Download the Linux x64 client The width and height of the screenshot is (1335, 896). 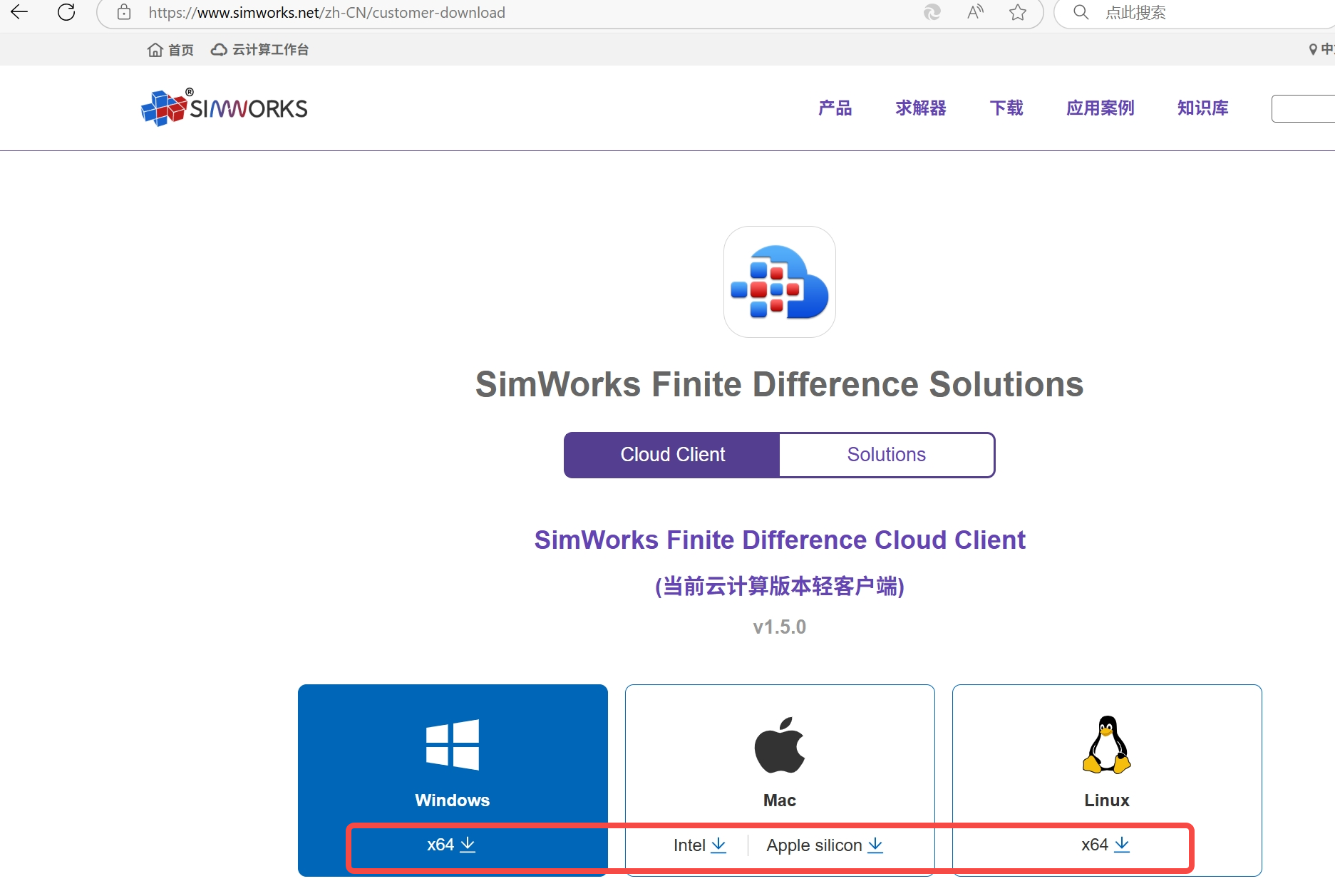coord(1105,845)
